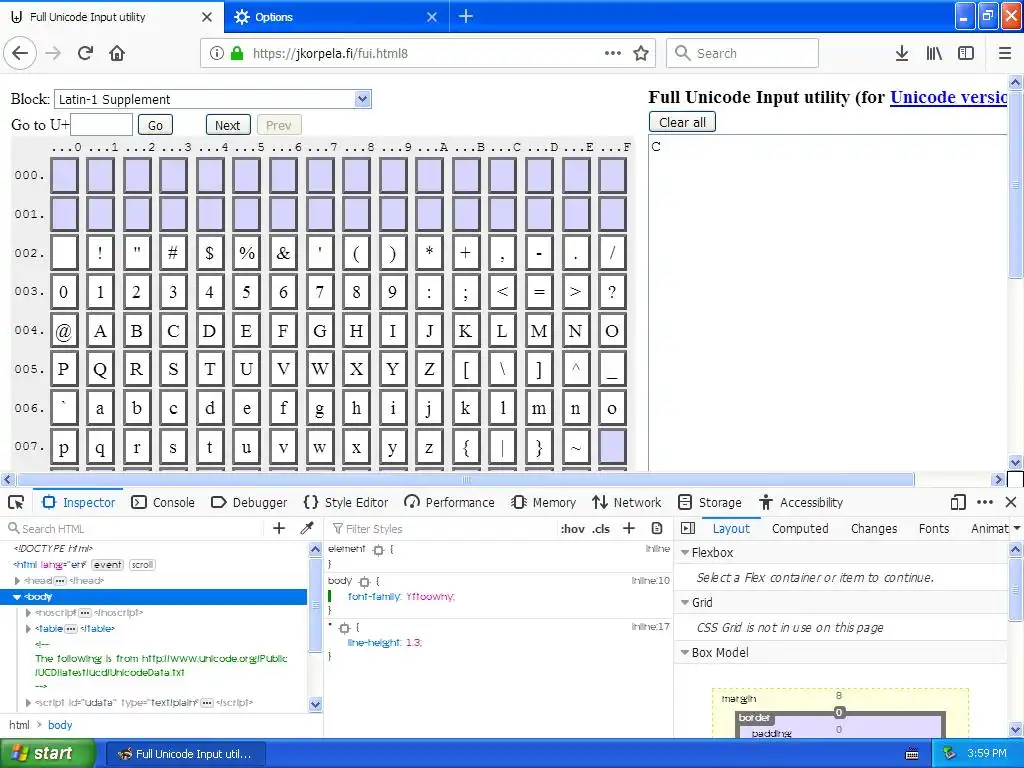Bookmark this page with the star icon
1024x768 pixels.
641,53
